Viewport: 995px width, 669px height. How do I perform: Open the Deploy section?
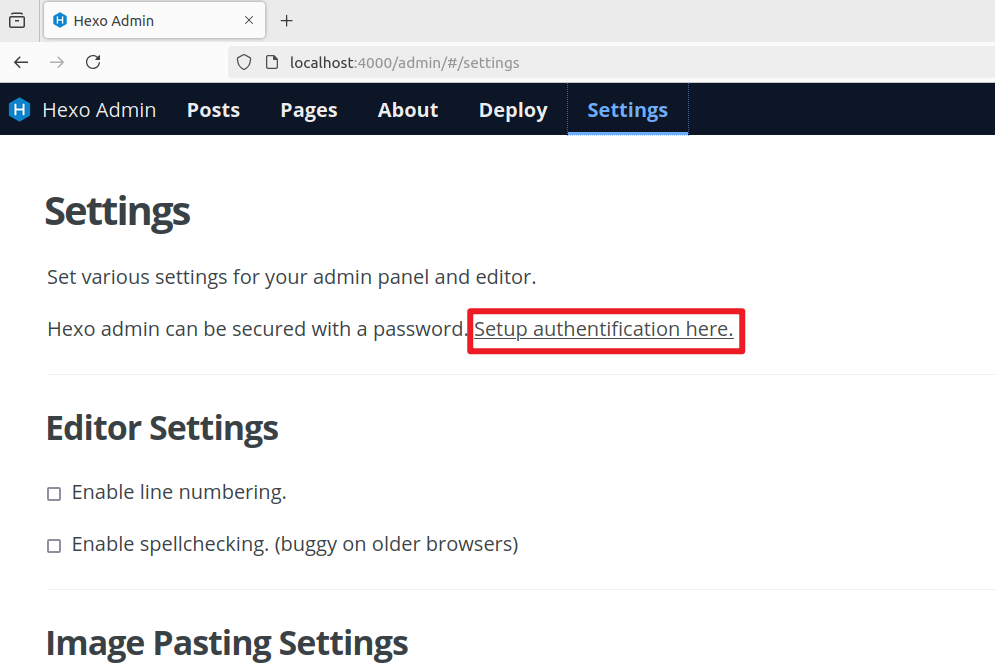(x=513, y=110)
